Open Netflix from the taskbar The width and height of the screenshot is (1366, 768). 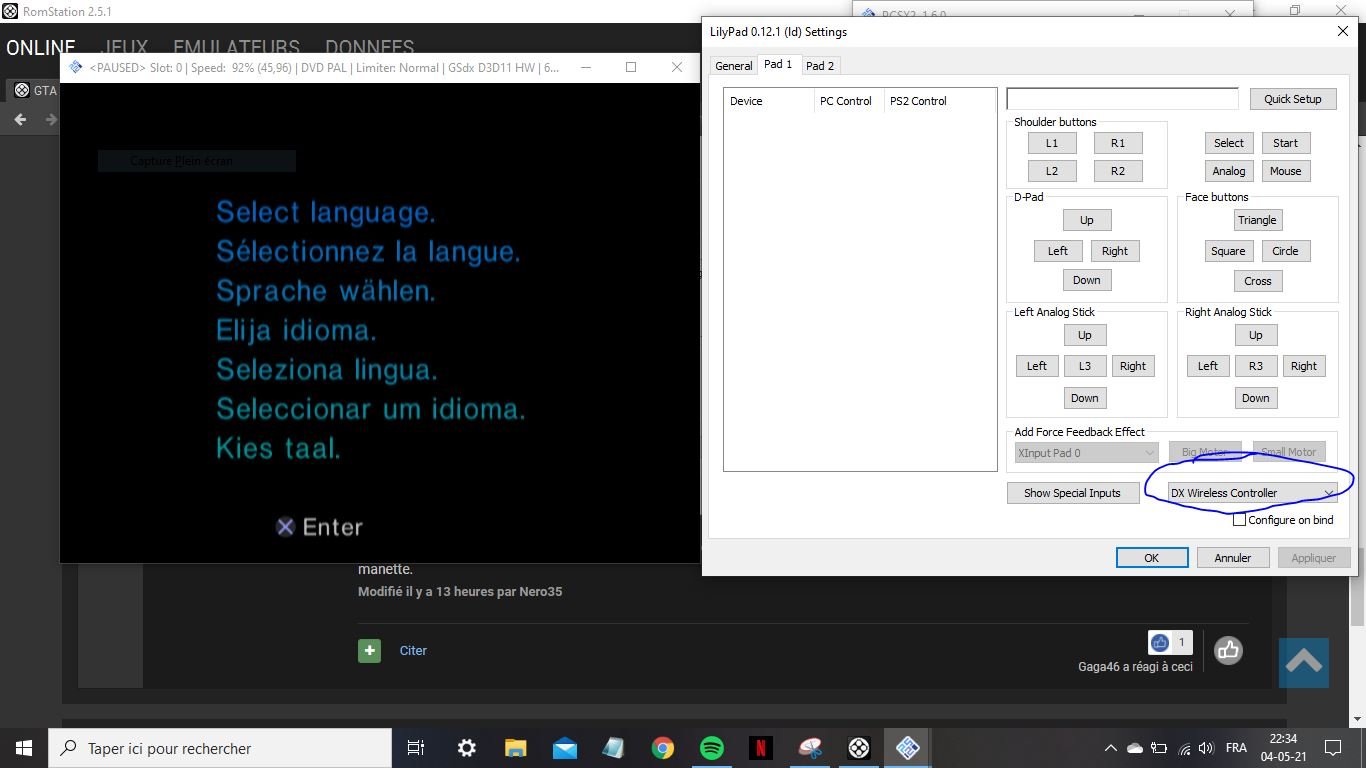click(x=760, y=748)
